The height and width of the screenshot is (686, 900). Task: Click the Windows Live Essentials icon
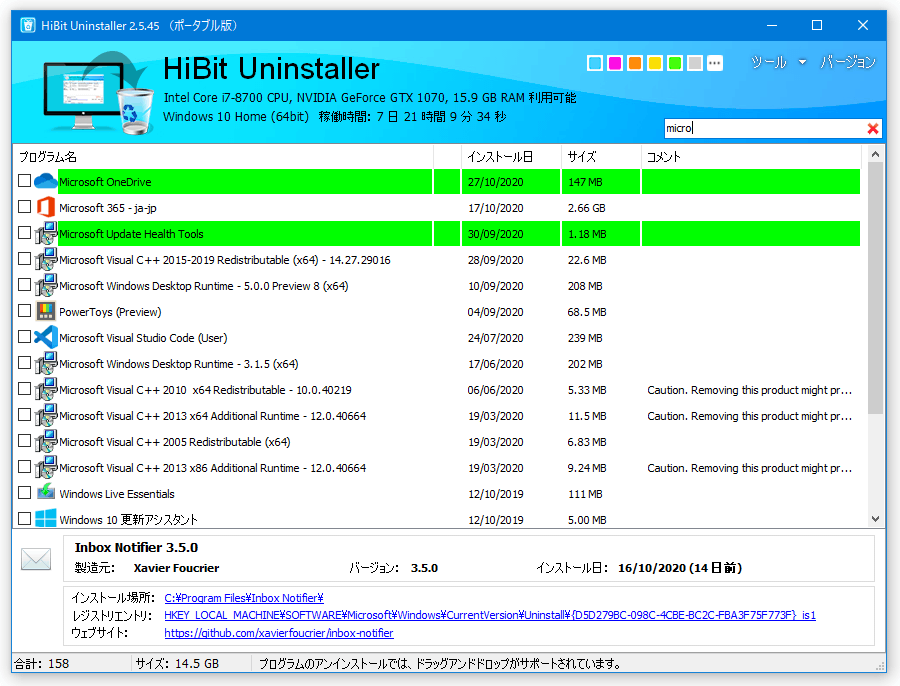coord(45,493)
